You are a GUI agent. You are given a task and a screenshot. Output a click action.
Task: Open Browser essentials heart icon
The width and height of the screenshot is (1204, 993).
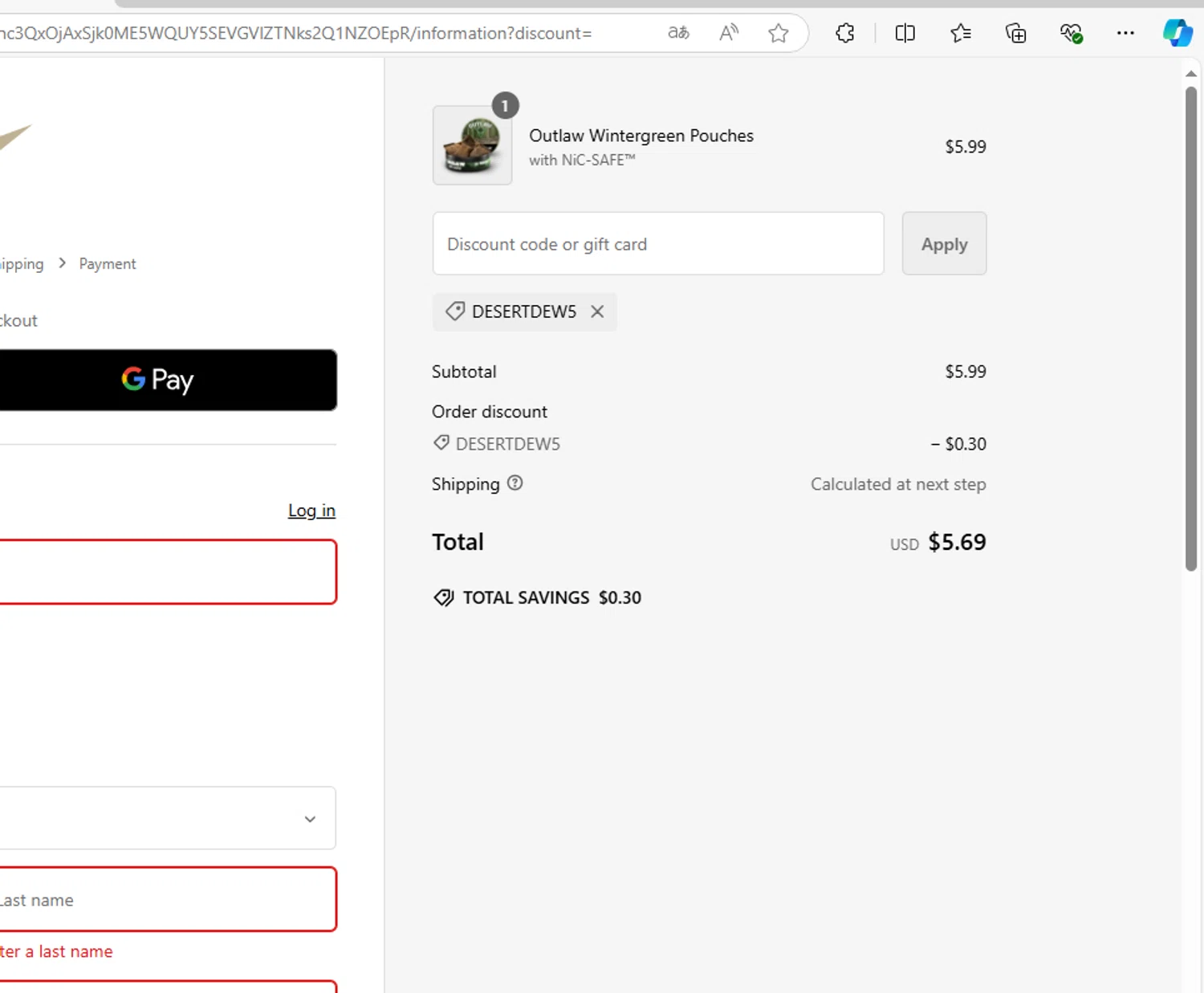tap(1071, 33)
